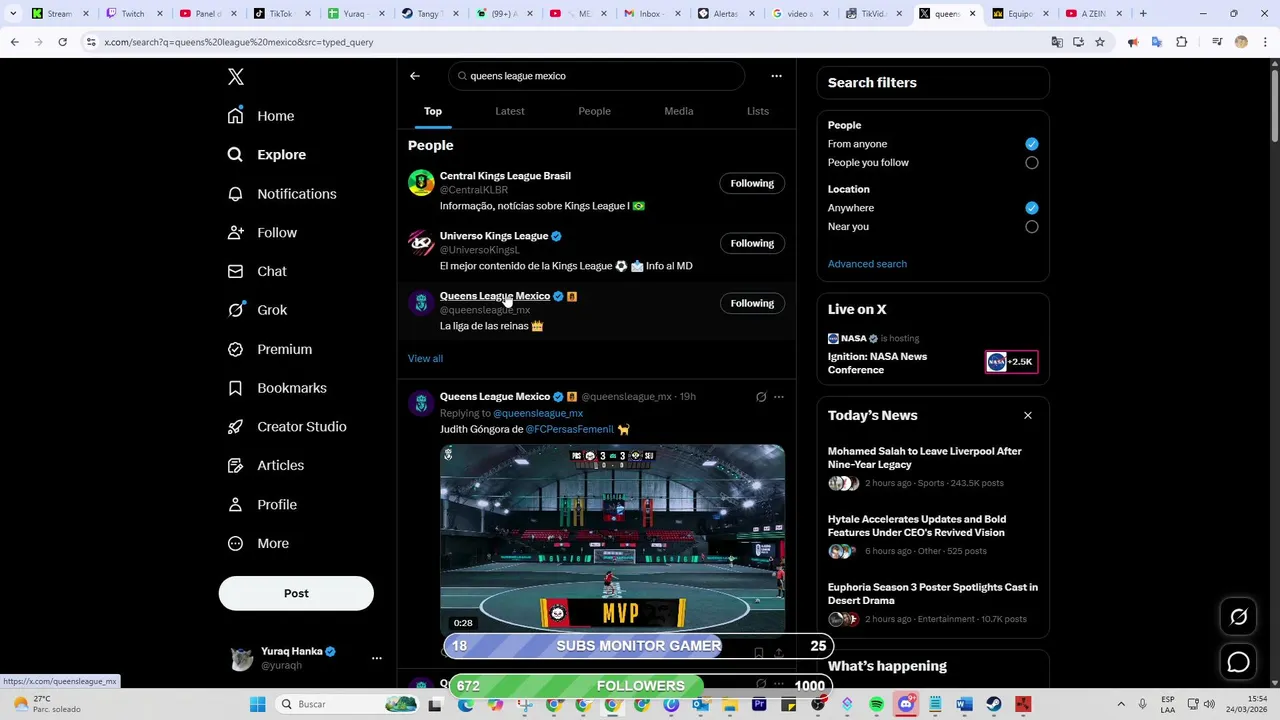1280x720 pixels.
Task: Select the 'From anyone' people filter
Action: (1032, 144)
